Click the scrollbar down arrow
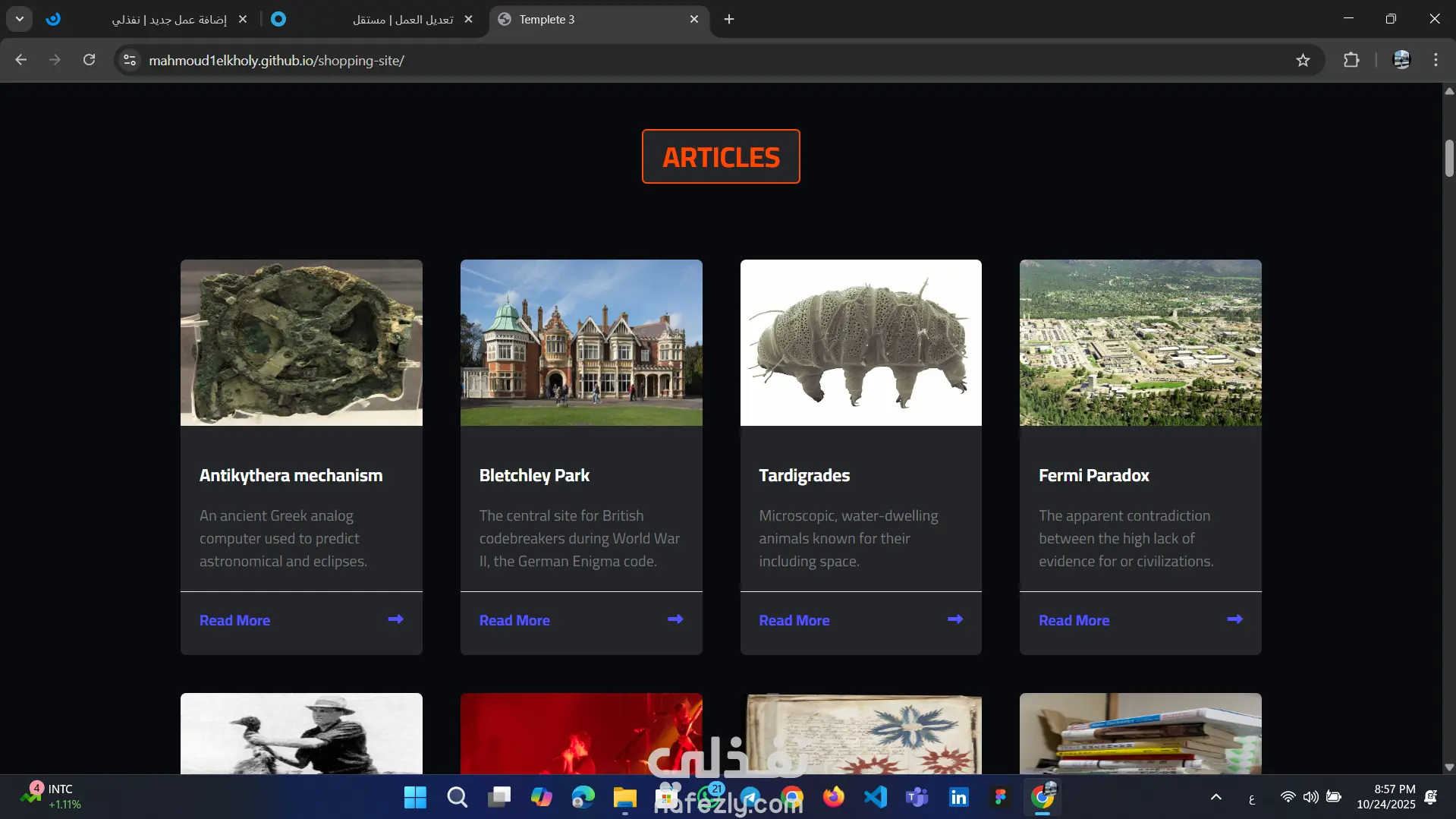 pos(1449,767)
